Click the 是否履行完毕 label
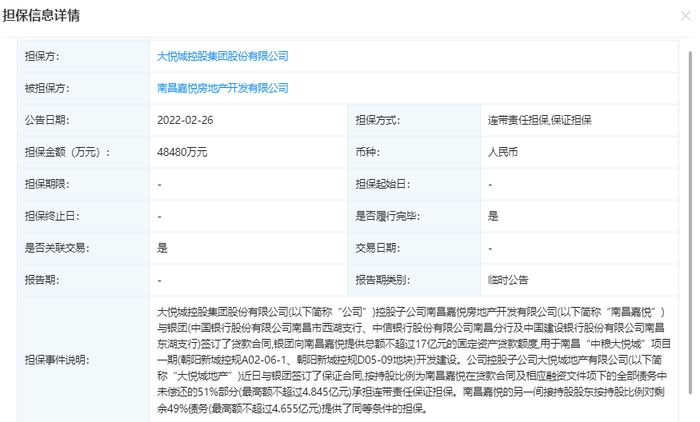 pos(388,216)
